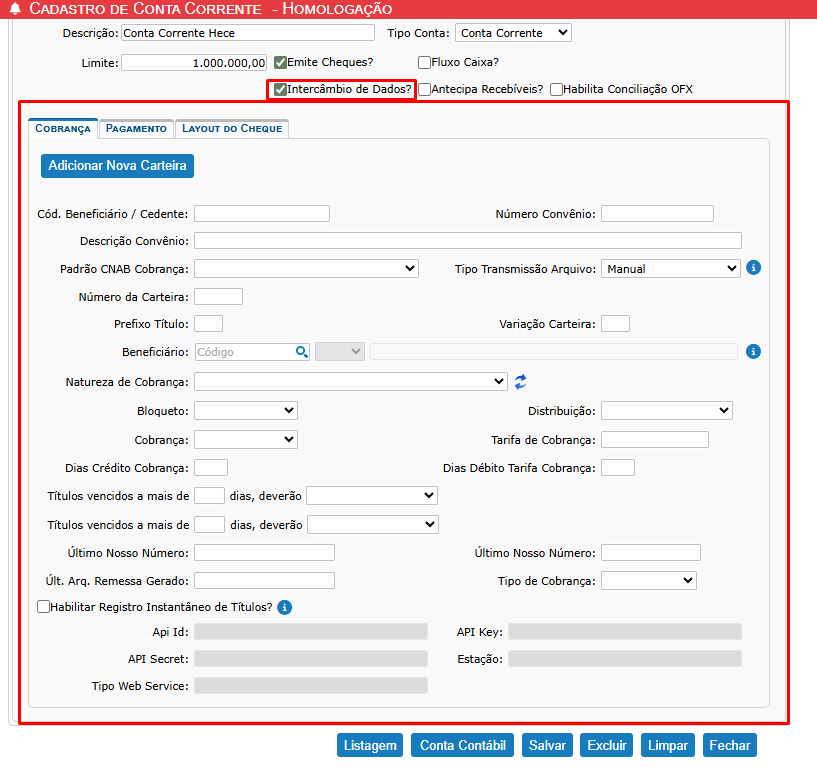Uncheck the Emite Cheques checkbox

point(281,62)
